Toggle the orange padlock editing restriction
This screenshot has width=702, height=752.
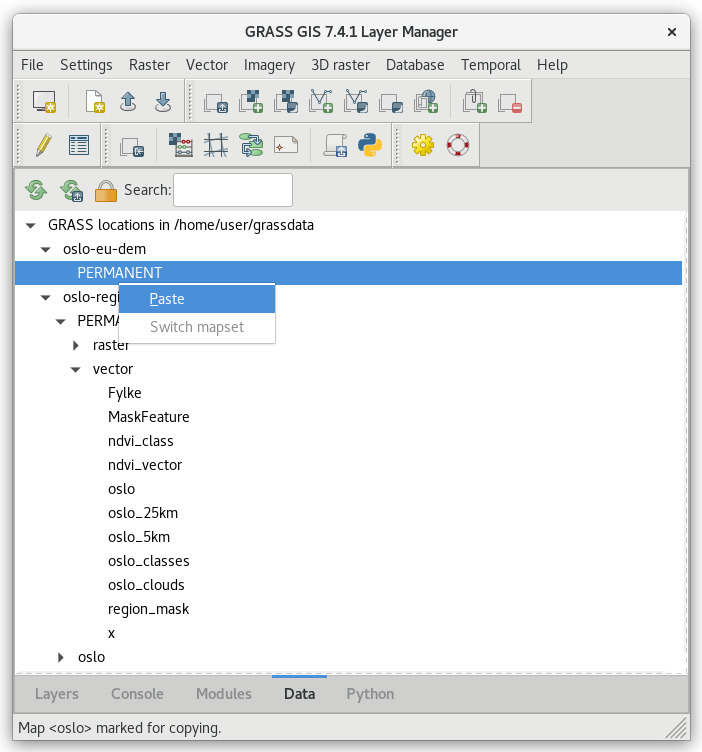click(x=106, y=190)
